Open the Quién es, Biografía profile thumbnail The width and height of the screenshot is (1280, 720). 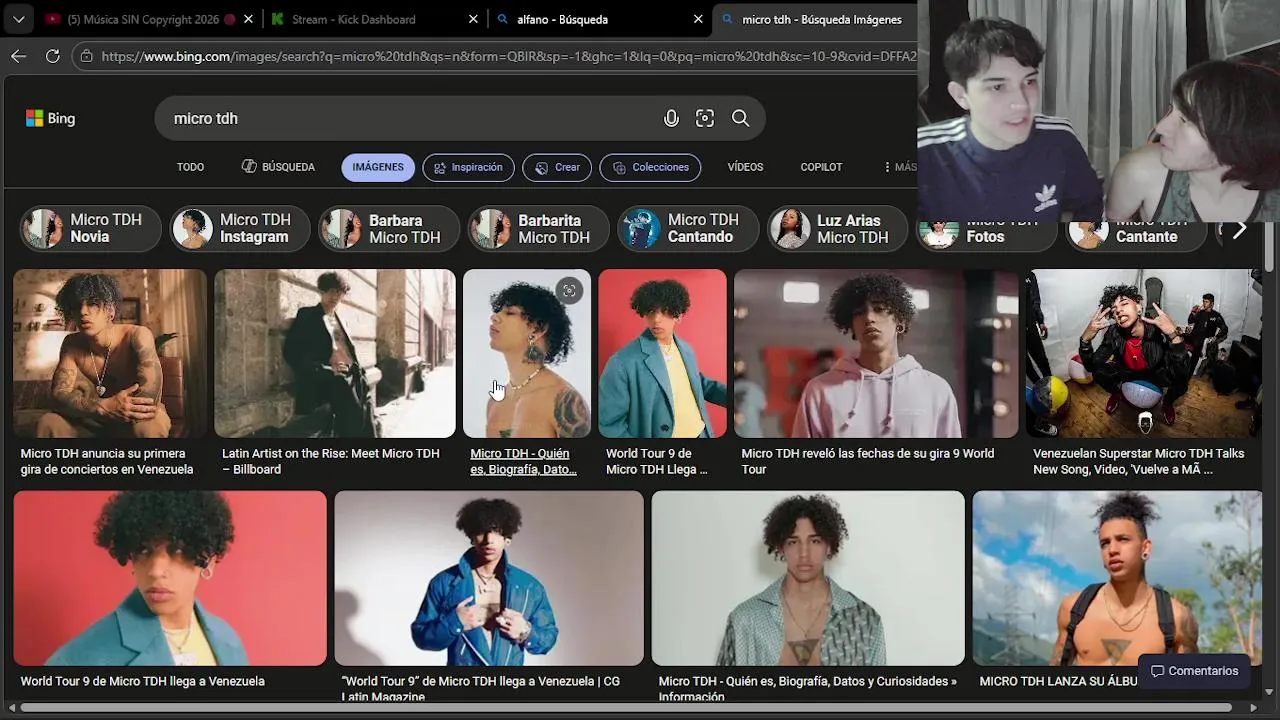pos(527,353)
